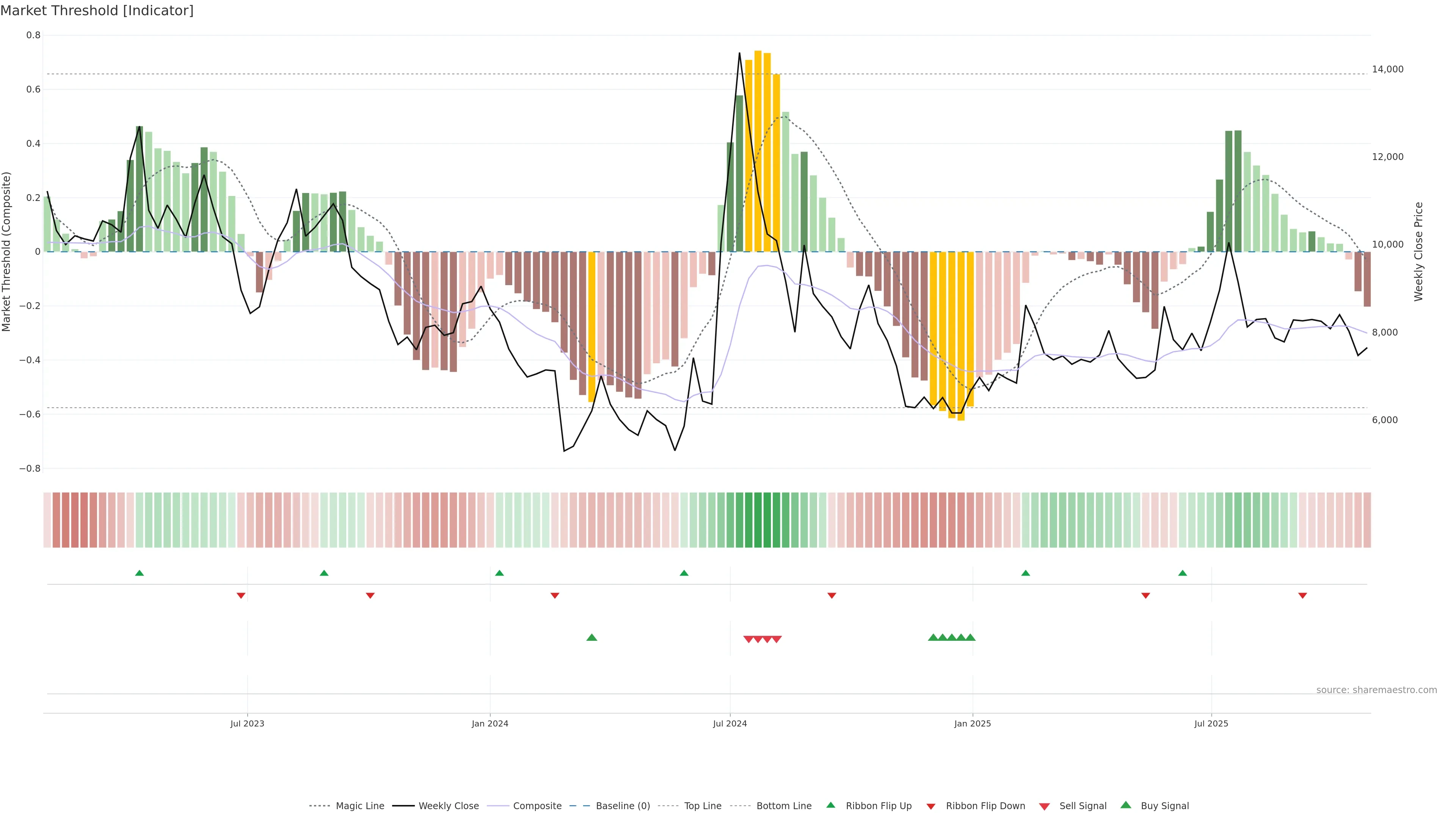Screen dimensions: 1456x819
Task: Click the earliest green Ribbon Flip Up marker
Action: coord(140,573)
